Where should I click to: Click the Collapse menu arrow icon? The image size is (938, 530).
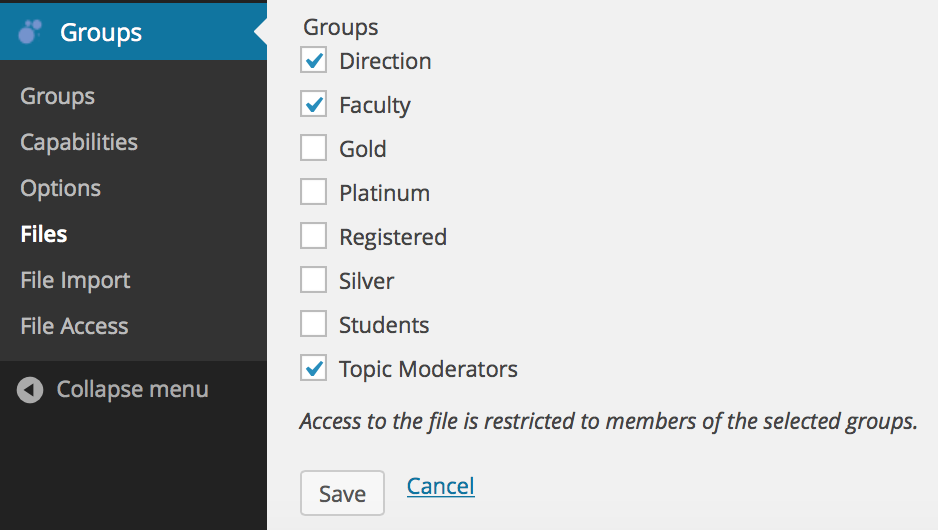[30, 390]
